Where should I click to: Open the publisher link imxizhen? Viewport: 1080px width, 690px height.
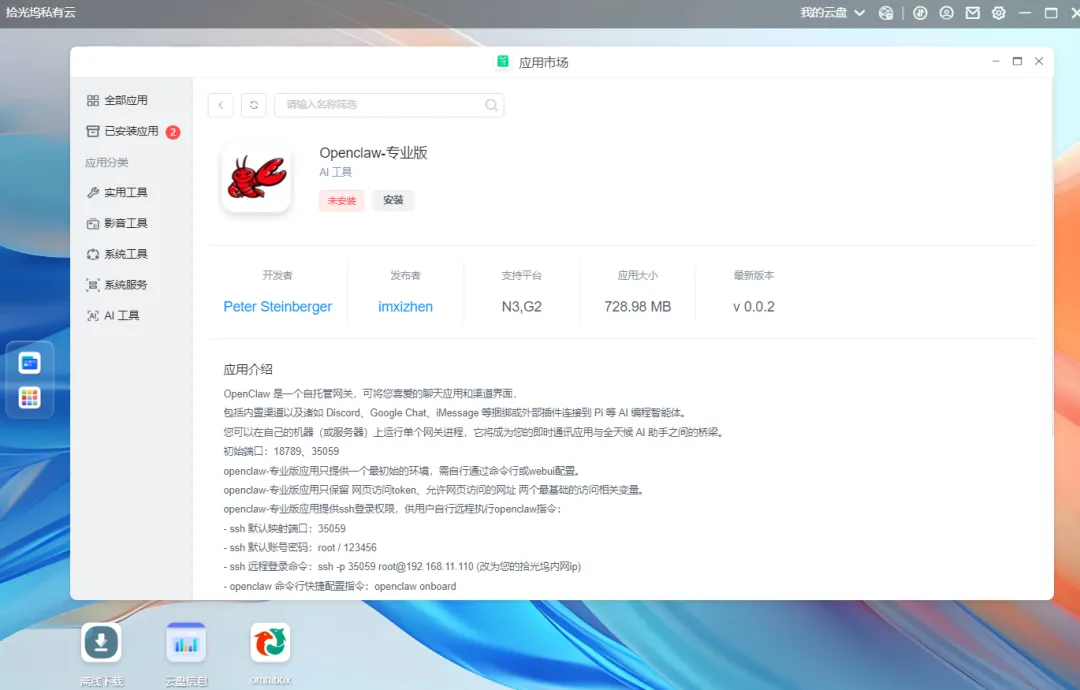405,306
